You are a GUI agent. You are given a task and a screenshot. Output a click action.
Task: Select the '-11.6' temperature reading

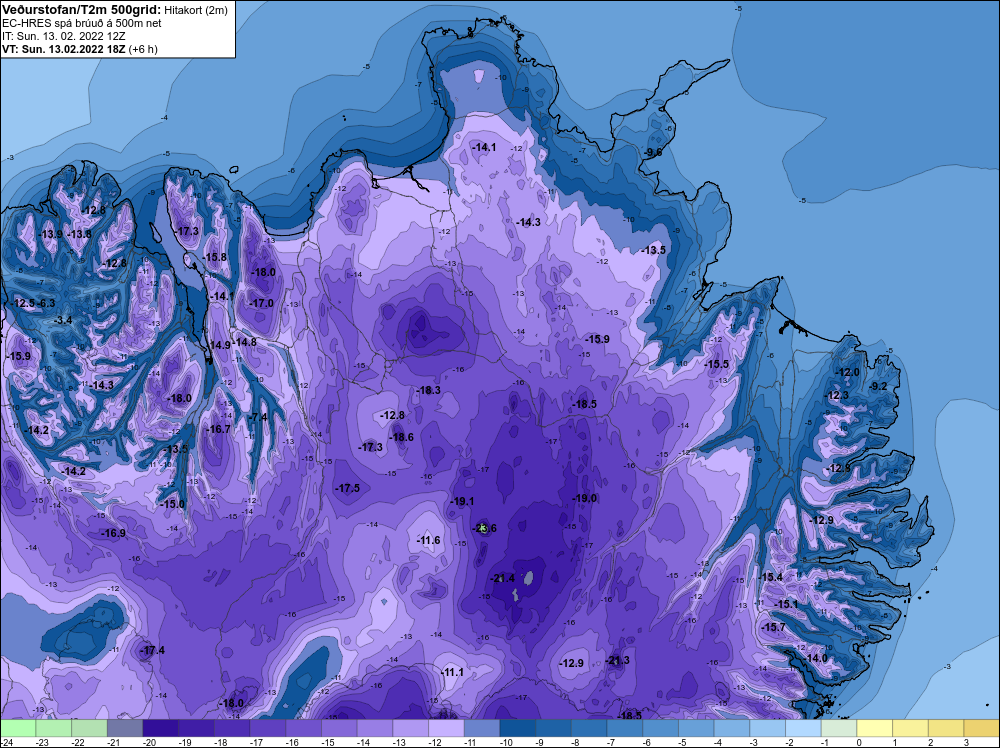tap(429, 540)
